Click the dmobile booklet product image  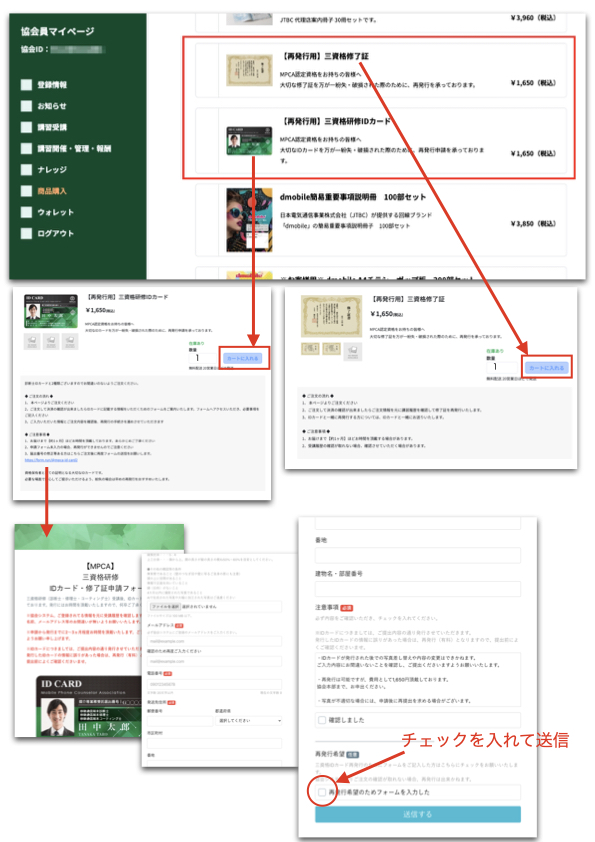(249, 220)
